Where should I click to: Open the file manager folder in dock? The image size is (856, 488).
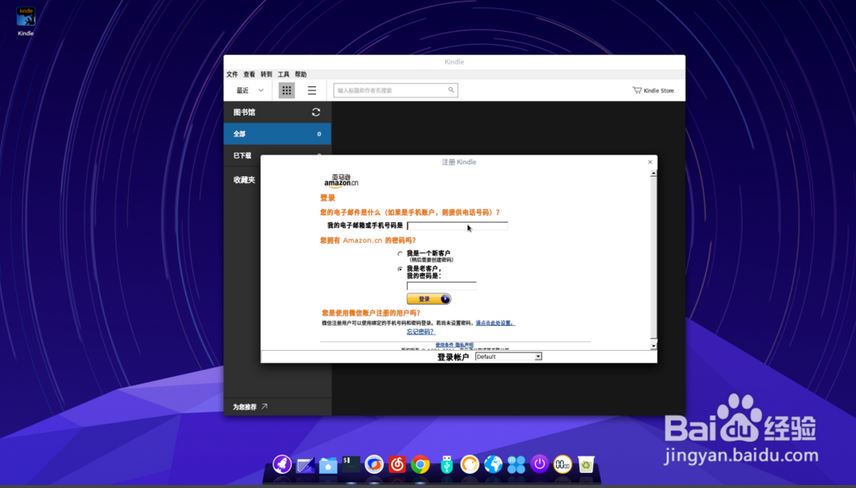coord(328,465)
